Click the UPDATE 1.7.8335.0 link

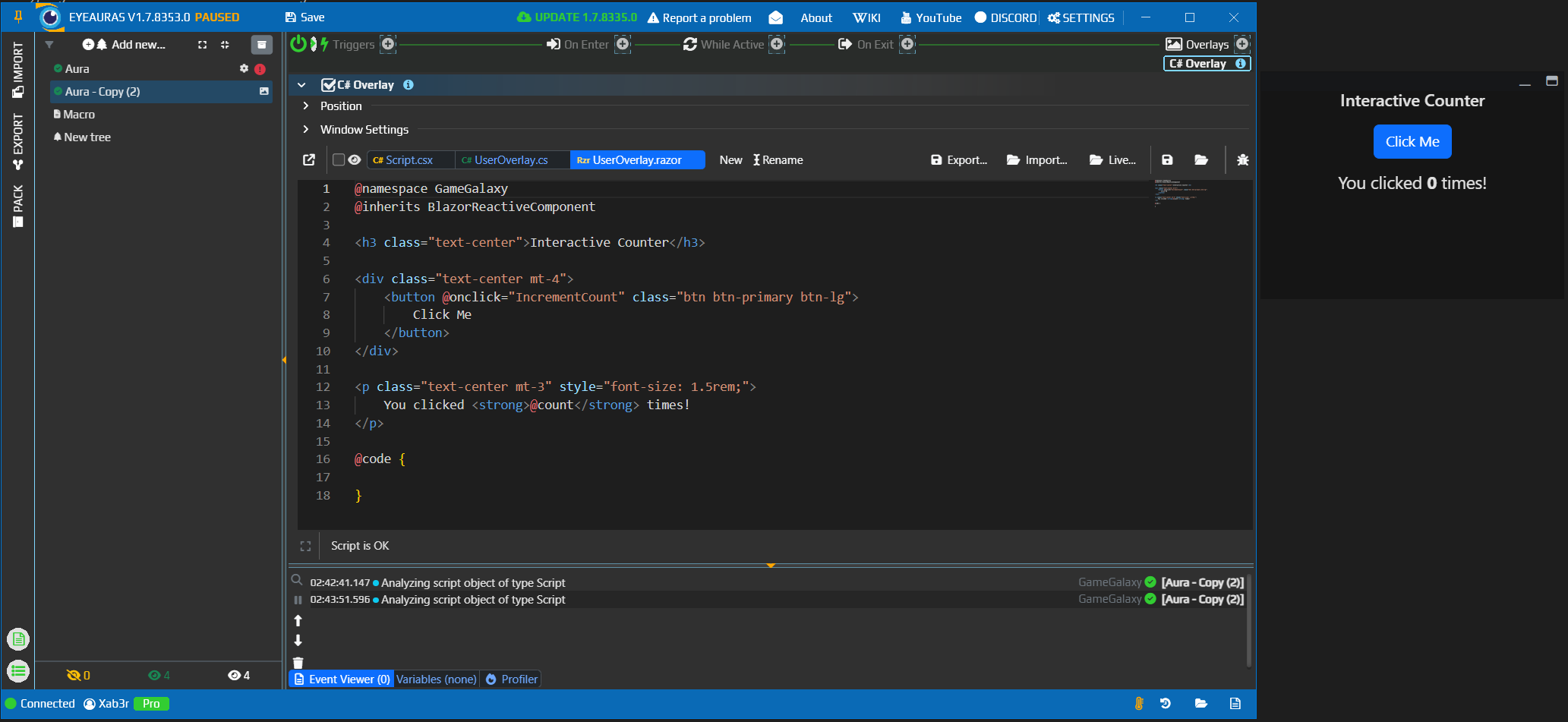click(x=577, y=17)
